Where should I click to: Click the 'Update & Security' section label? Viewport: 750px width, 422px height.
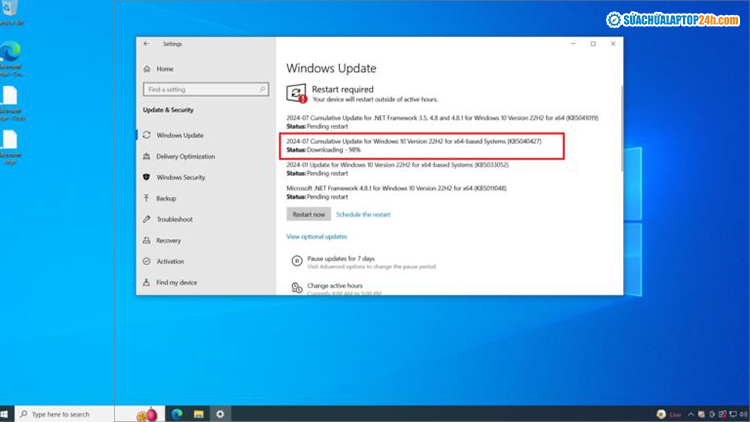click(168, 110)
